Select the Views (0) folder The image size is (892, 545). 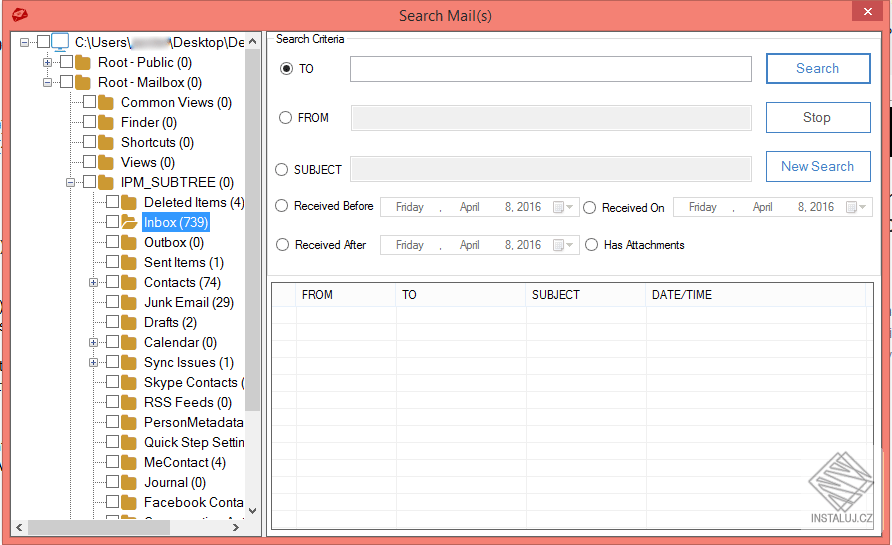tap(148, 162)
